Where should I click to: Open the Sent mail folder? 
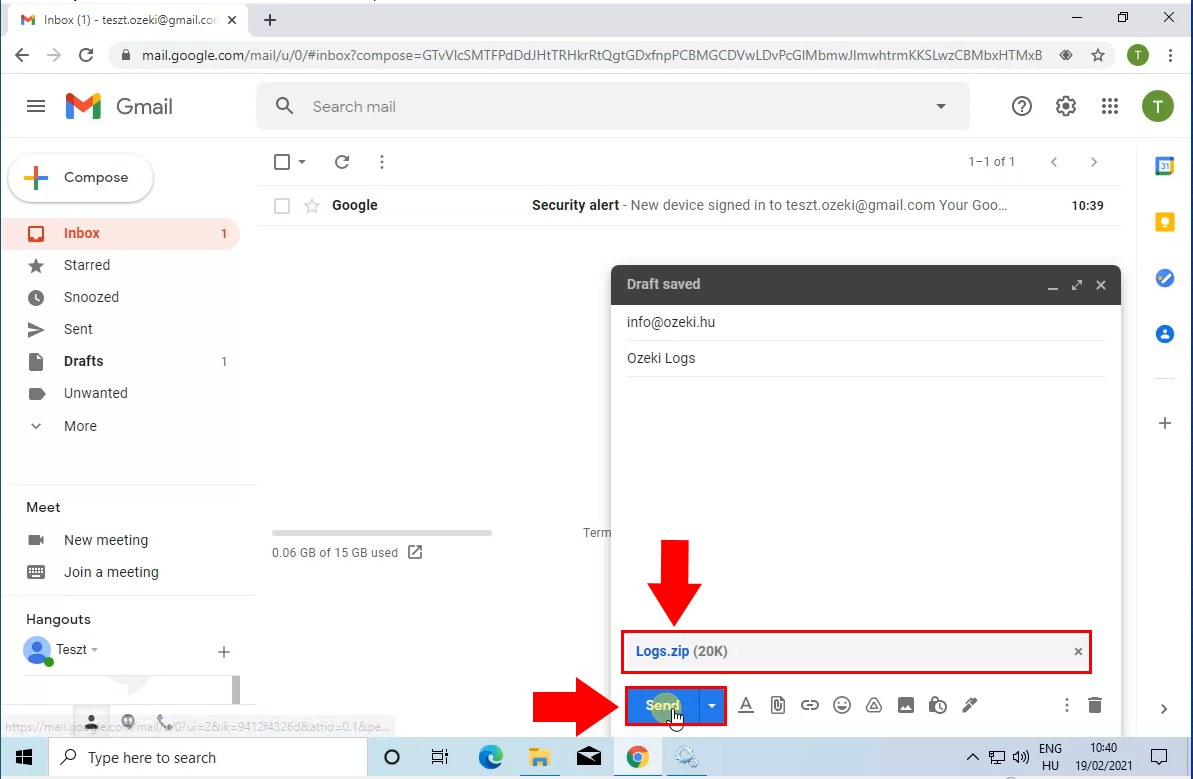77,329
